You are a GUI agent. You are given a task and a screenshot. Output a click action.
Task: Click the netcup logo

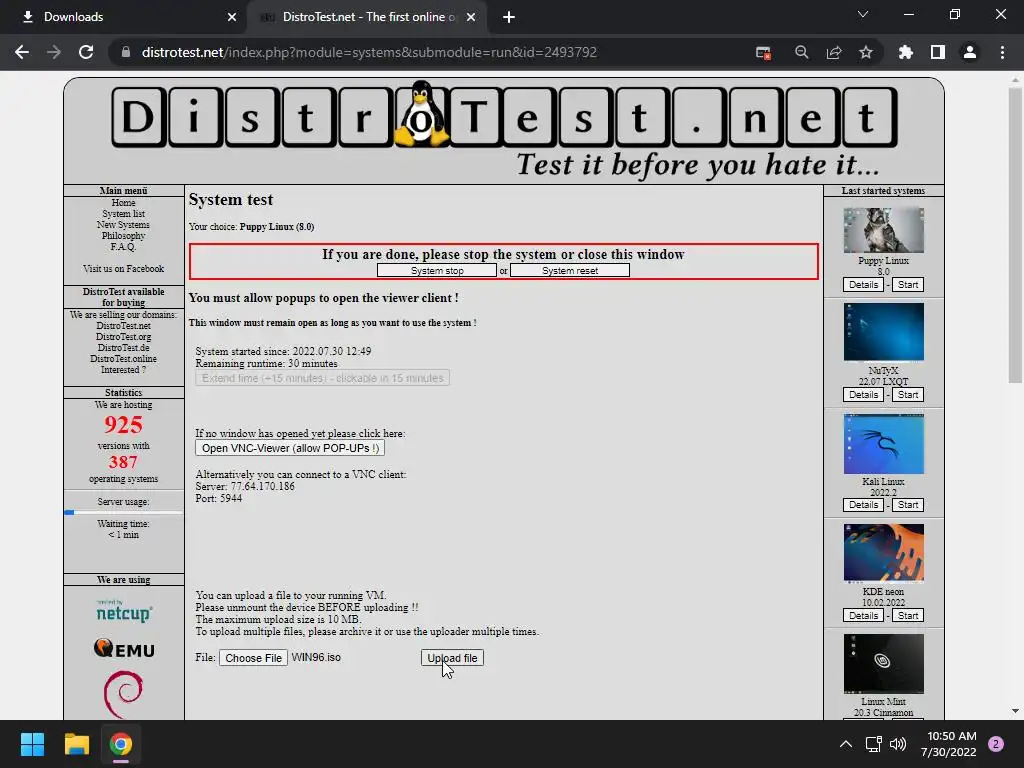pyautogui.click(x=123, y=612)
